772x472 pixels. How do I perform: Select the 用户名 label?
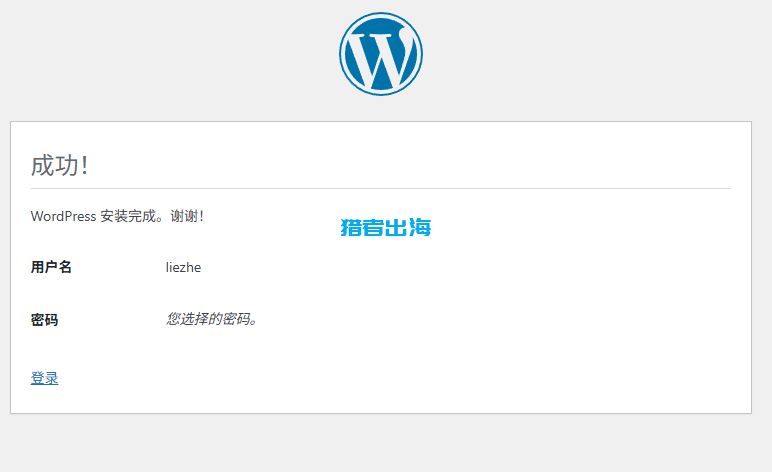click(x=51, y=267)
